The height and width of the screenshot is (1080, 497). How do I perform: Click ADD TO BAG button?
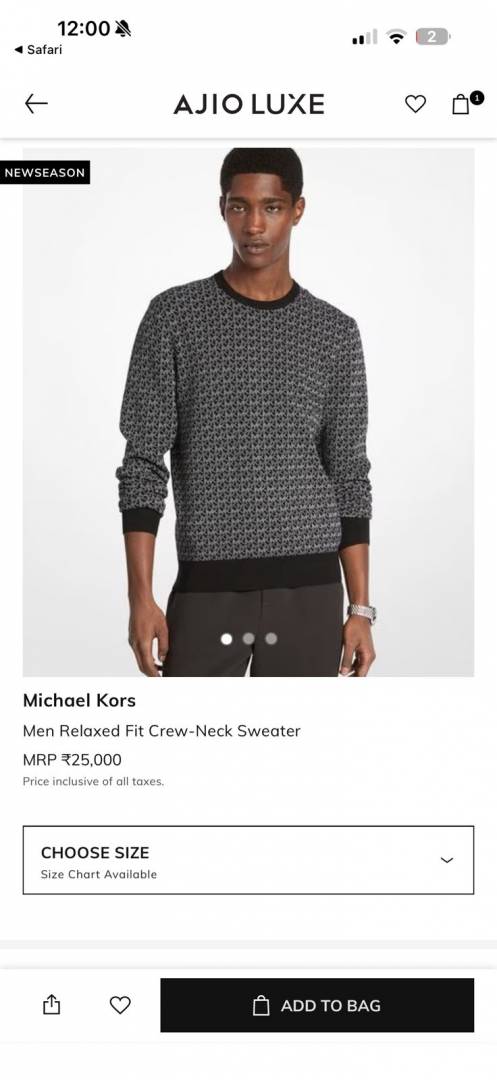click(x=317, y=1005)
